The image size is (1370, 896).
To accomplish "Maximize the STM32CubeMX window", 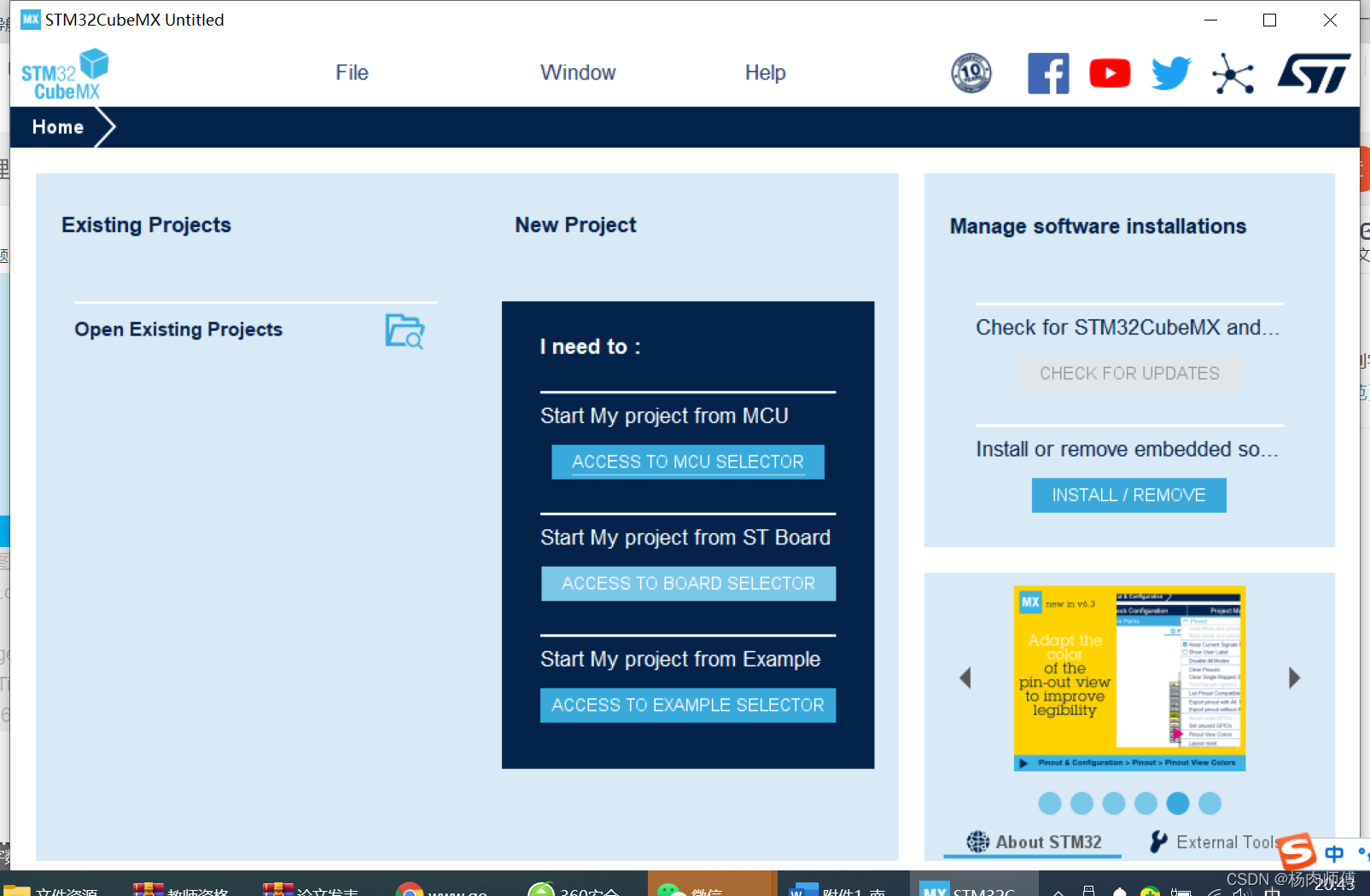I will point(1269,20).
